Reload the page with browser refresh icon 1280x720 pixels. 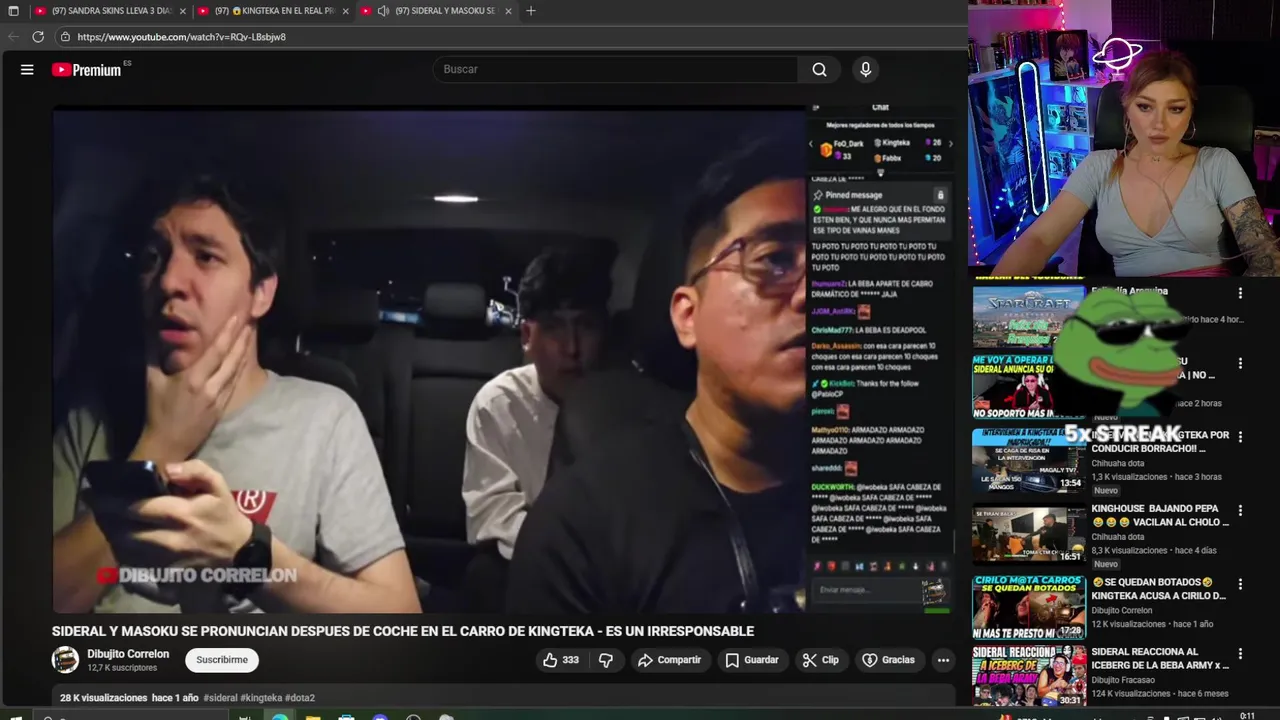(38, 37)
